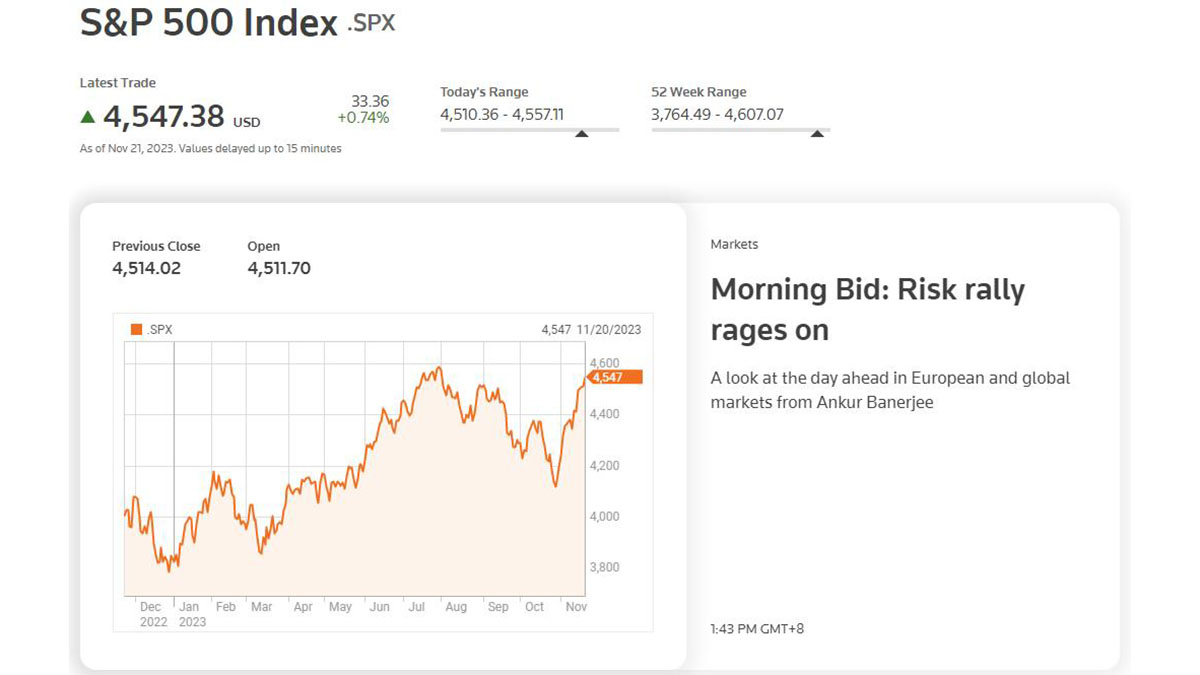The width and height of the screenshot is (1200, 675).
Task: Click the 1:43 PM GMT+8 timestamp
Action: point(757,628)
